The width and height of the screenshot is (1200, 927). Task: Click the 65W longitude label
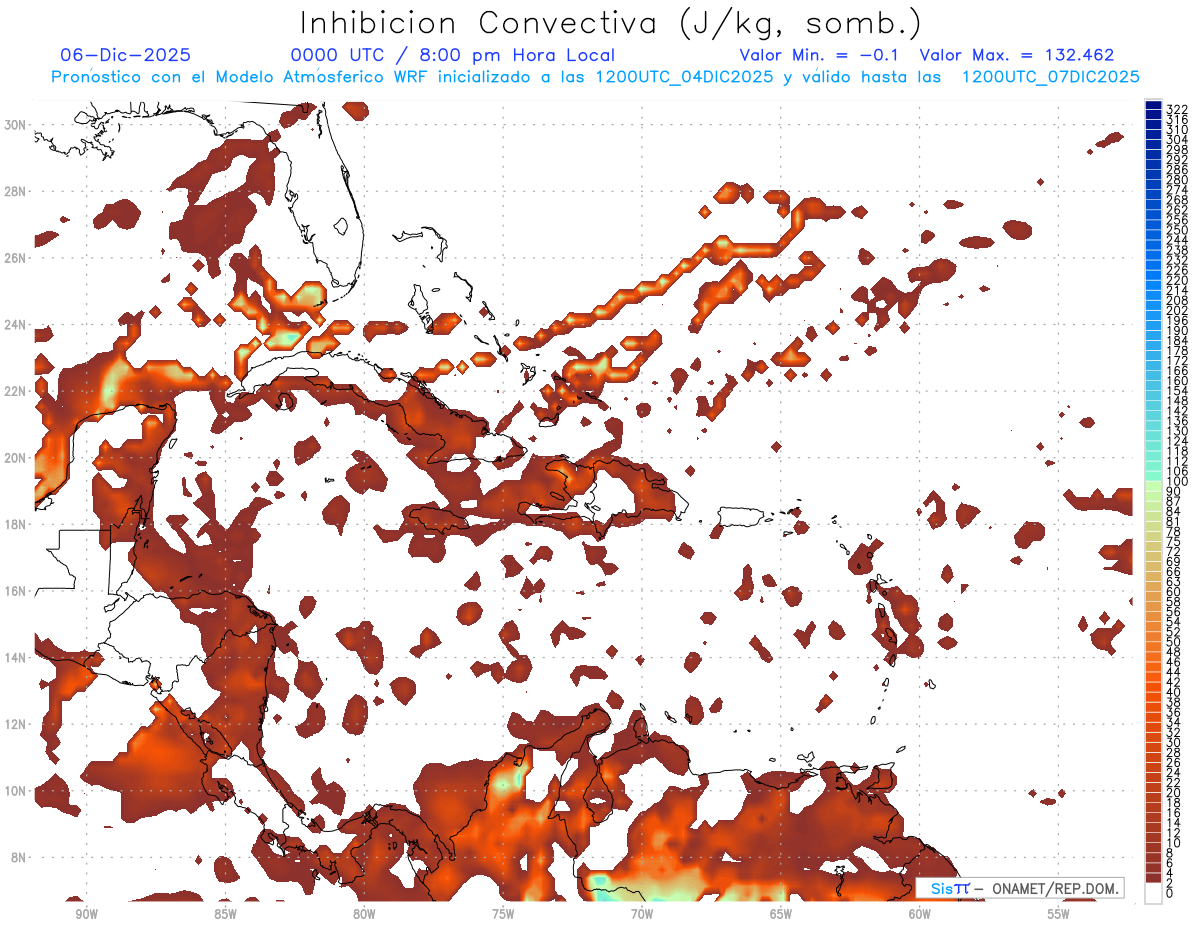point(781,914)
